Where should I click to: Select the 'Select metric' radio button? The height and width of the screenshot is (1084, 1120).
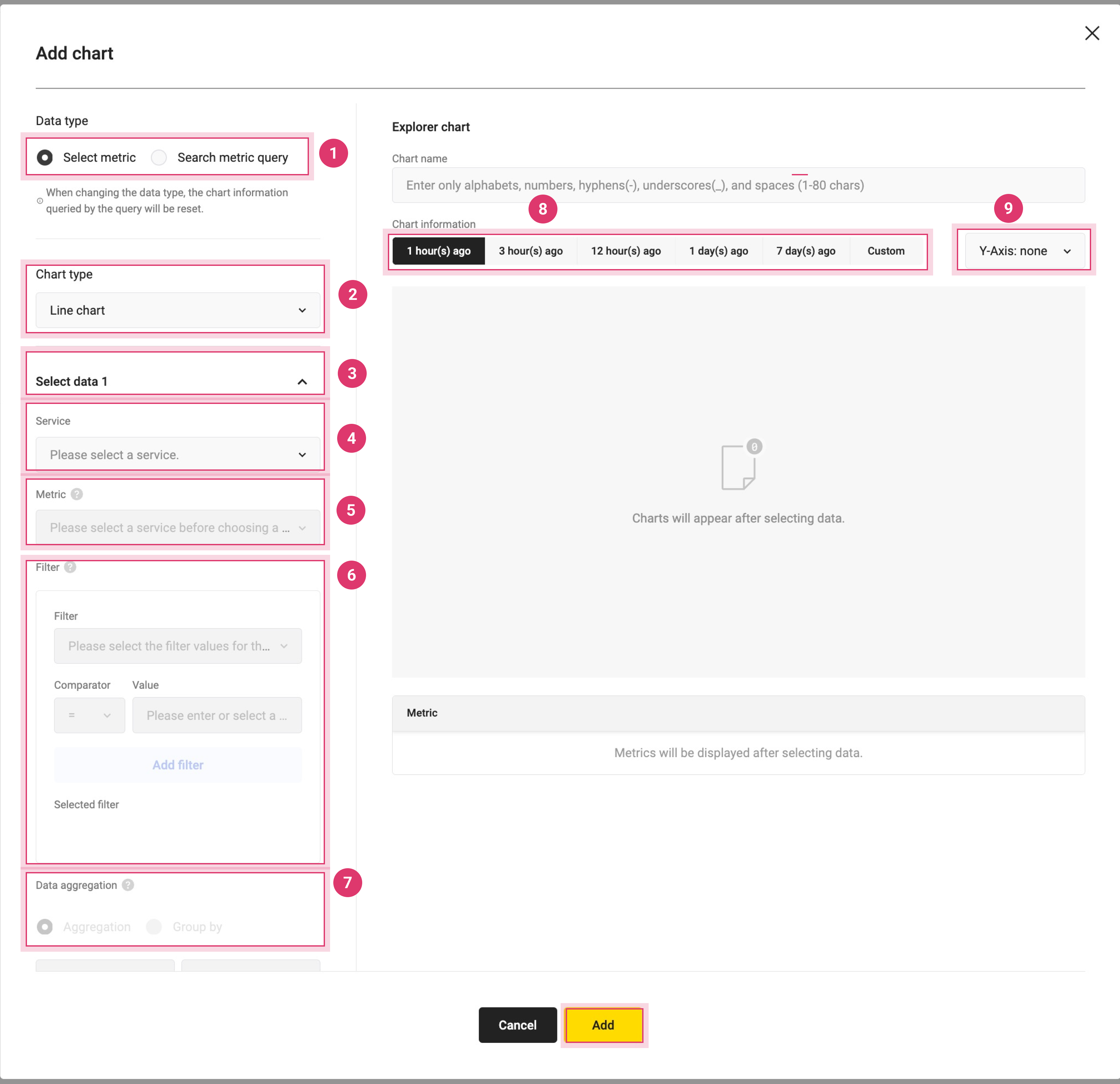click(x=45, y=157)
